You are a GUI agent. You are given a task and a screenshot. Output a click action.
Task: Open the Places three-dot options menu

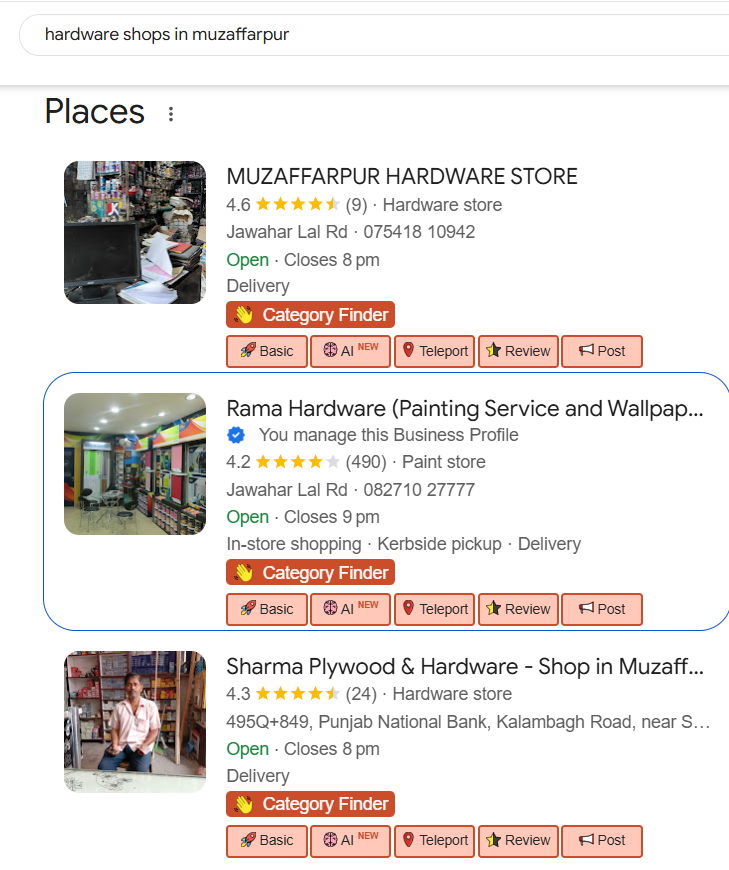171,114
